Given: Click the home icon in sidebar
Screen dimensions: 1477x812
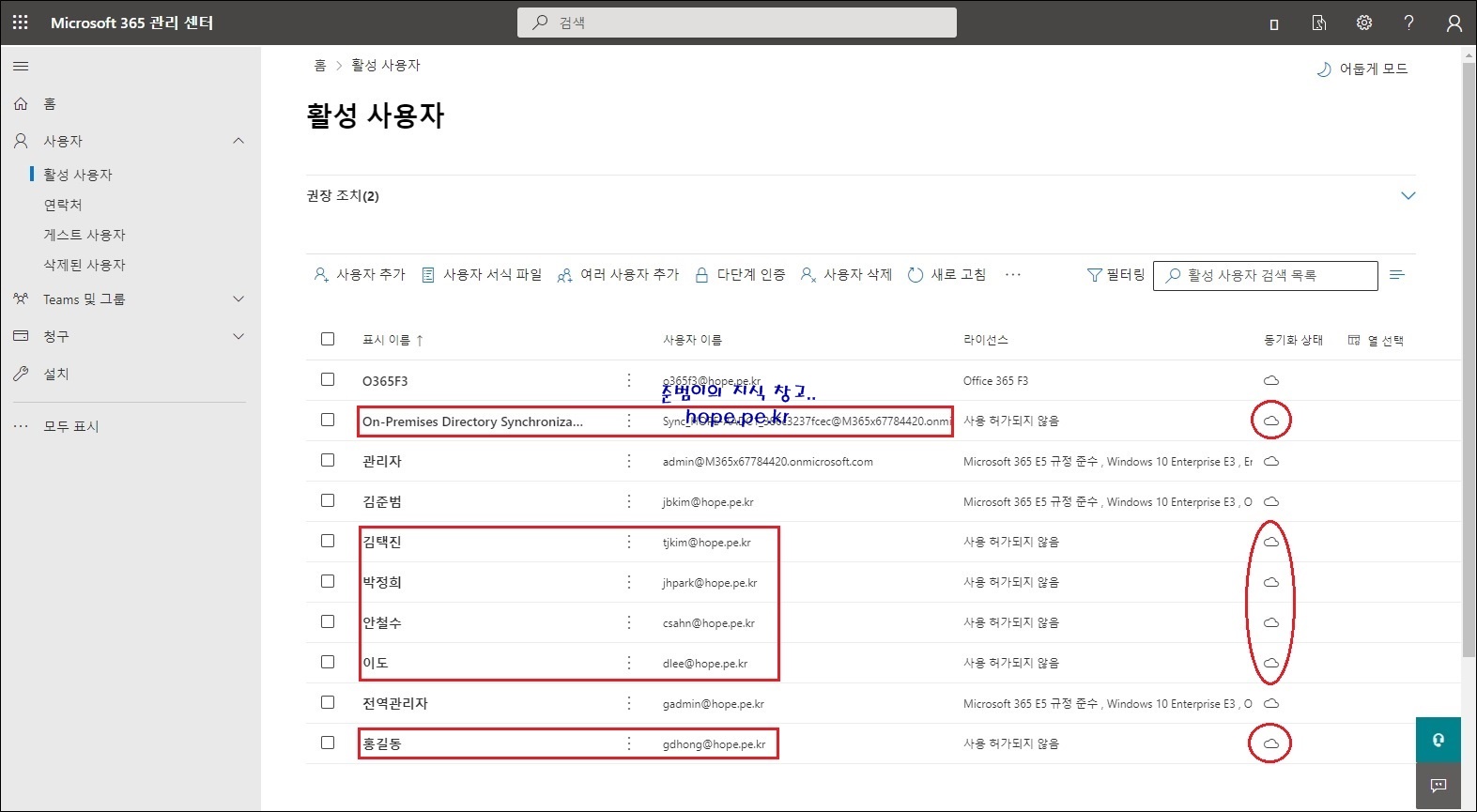Looking at the screenshot, I should tap(21, 103).
